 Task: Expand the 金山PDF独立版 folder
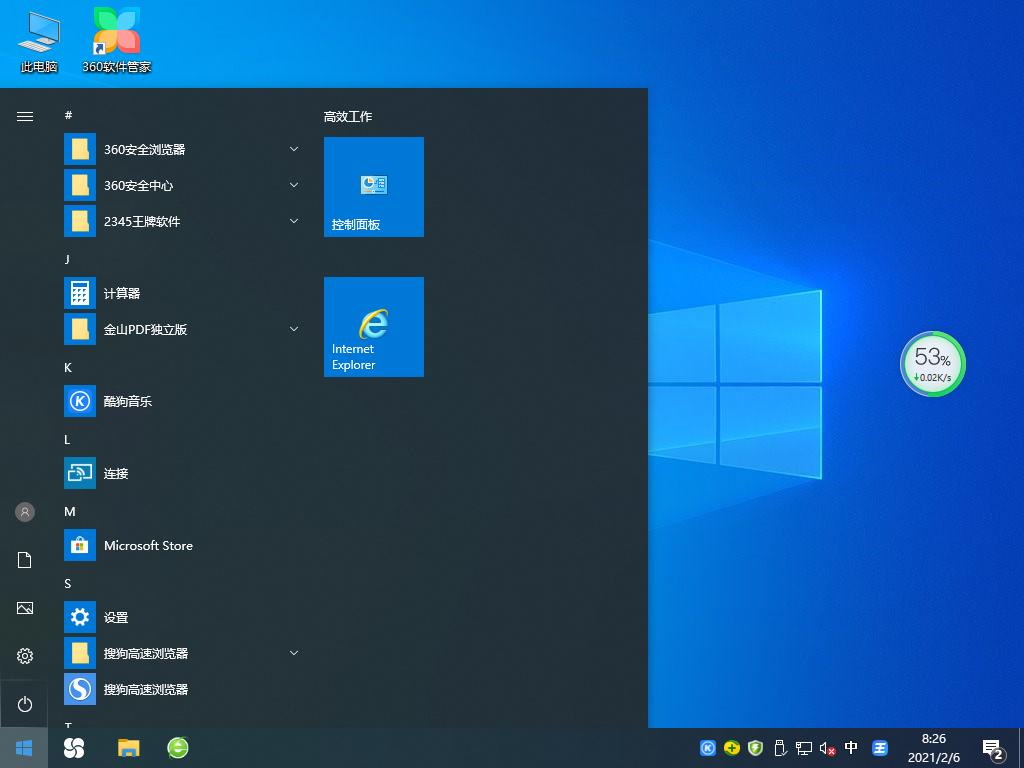pos(293,328)
